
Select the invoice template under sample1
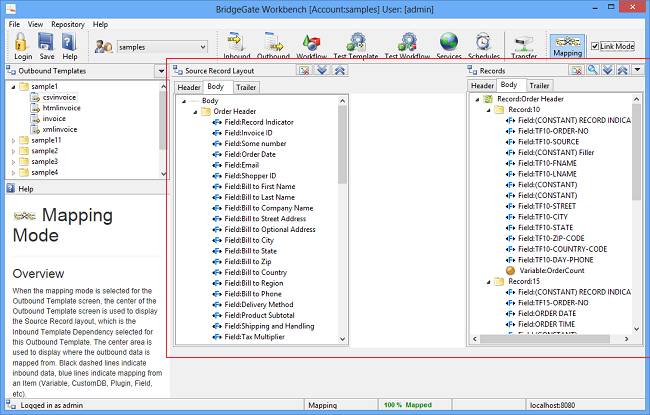tap(54, 119)
